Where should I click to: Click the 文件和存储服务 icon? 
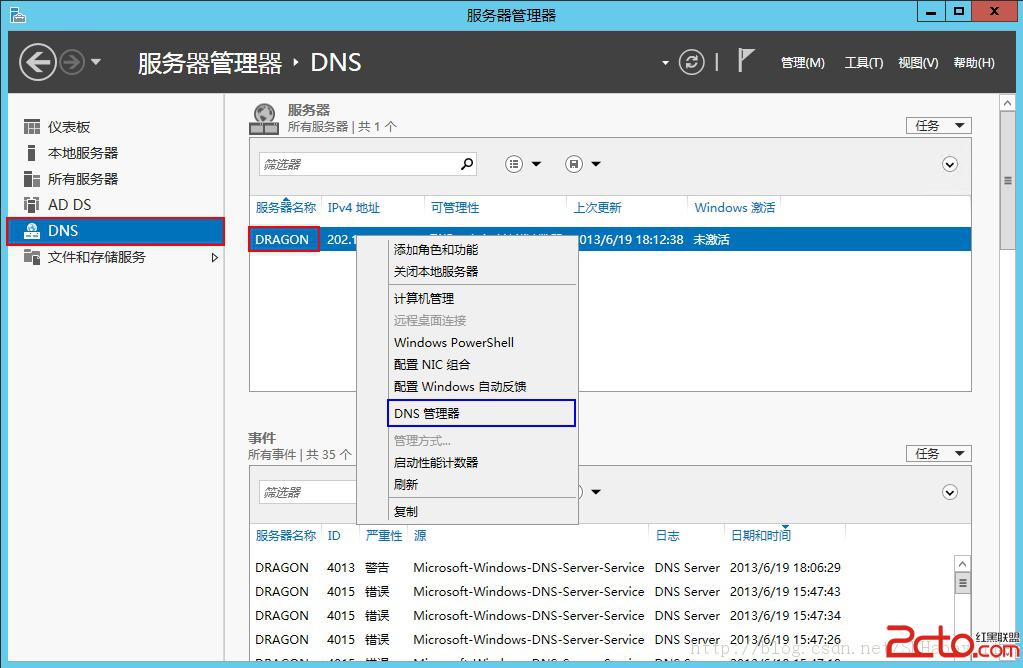(x=31, y=257)
